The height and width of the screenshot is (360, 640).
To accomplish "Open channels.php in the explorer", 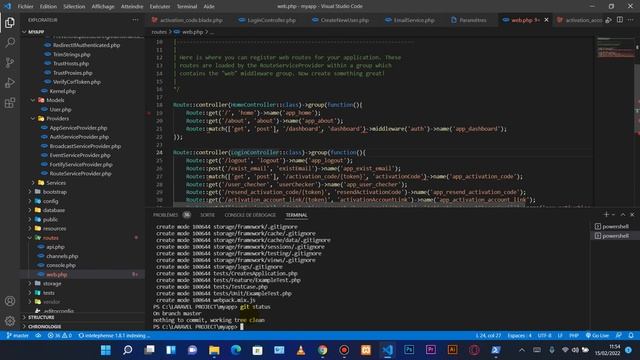I will coord(62,256).
